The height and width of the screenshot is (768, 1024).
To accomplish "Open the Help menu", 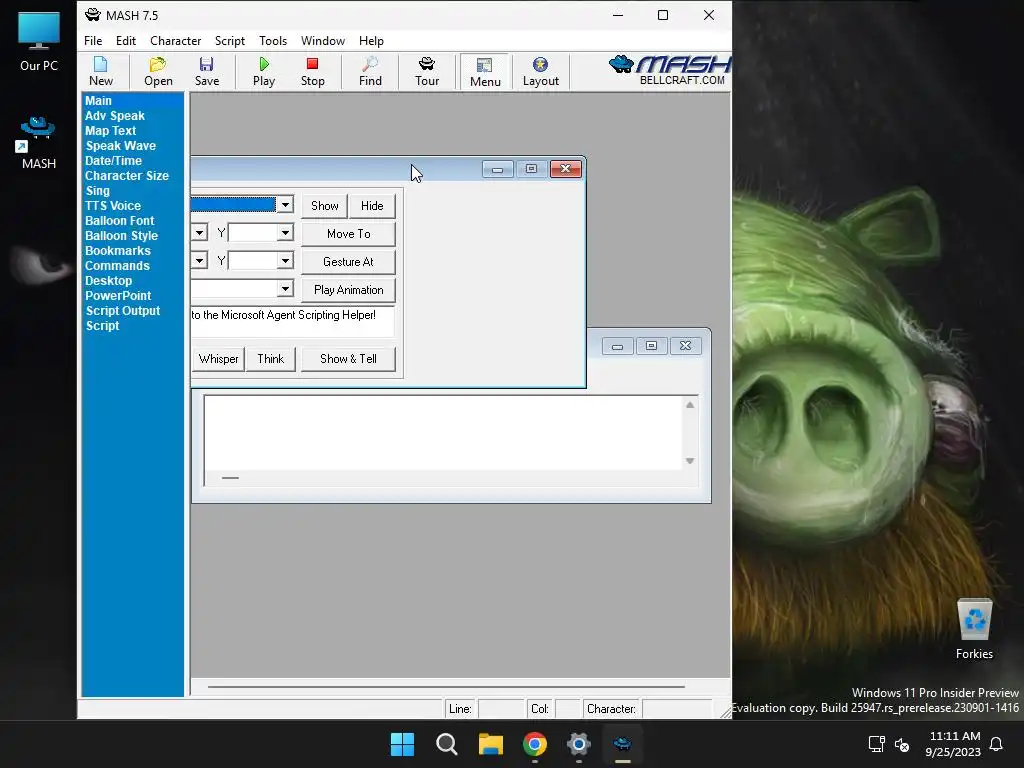I will 371,40.
